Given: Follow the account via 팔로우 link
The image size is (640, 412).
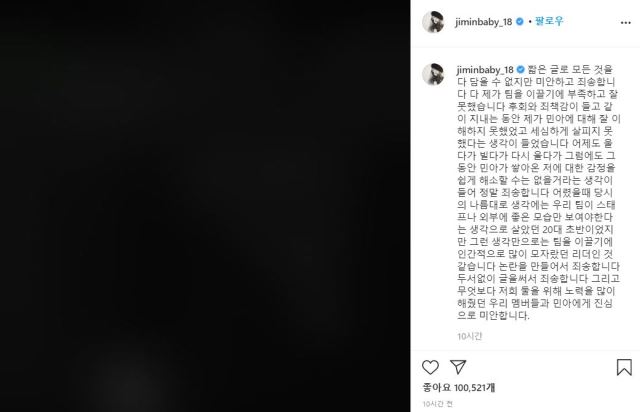Looking at the screenshot, I should click(x=549, y=21).
